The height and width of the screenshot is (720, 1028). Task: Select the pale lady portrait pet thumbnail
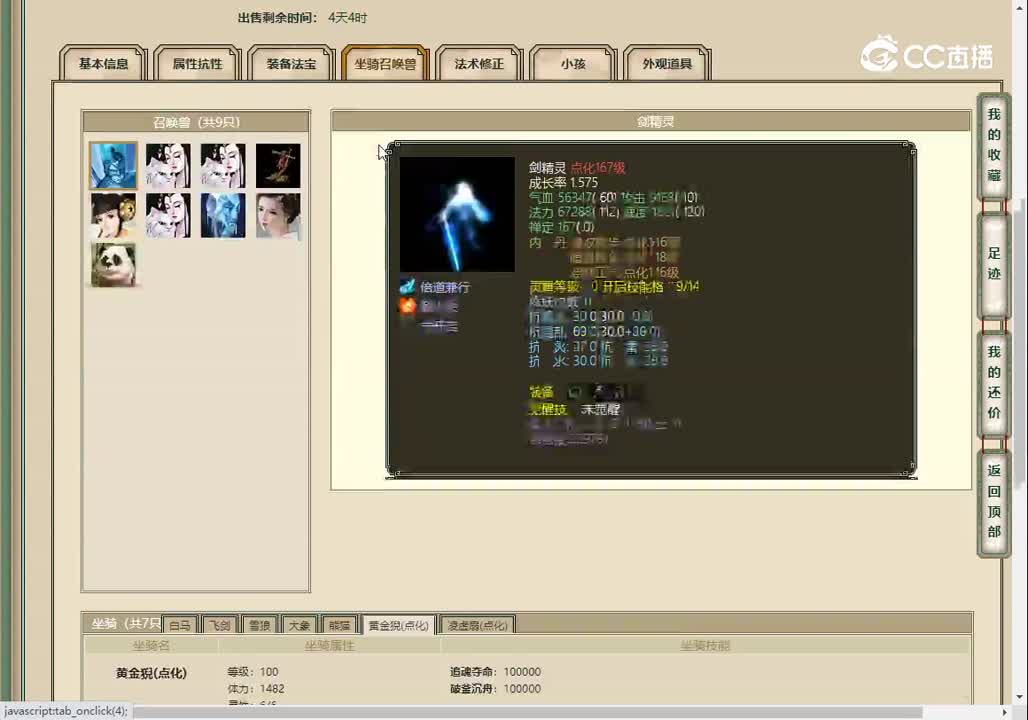(x=278, y=215)
